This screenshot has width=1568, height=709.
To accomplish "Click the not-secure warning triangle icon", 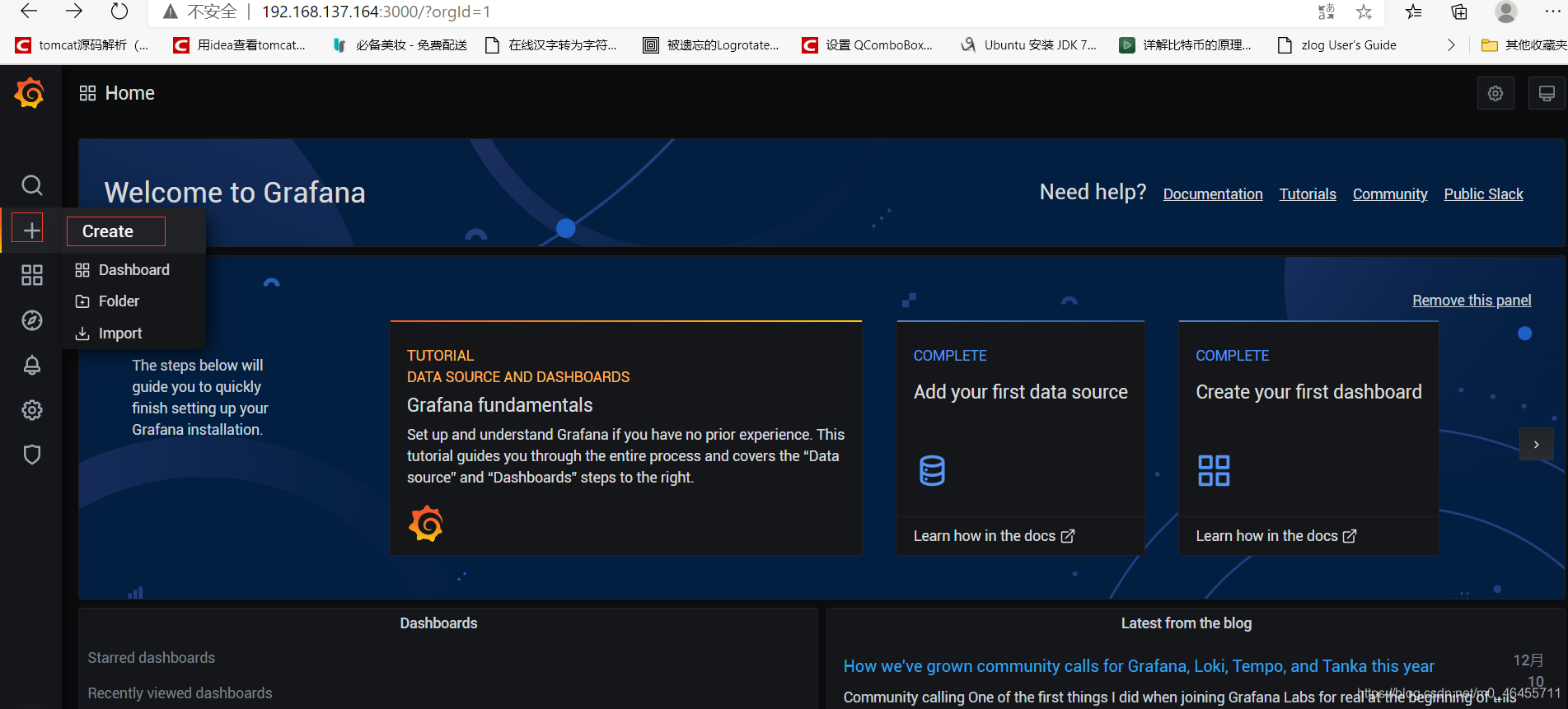I will tap(171, 12).
